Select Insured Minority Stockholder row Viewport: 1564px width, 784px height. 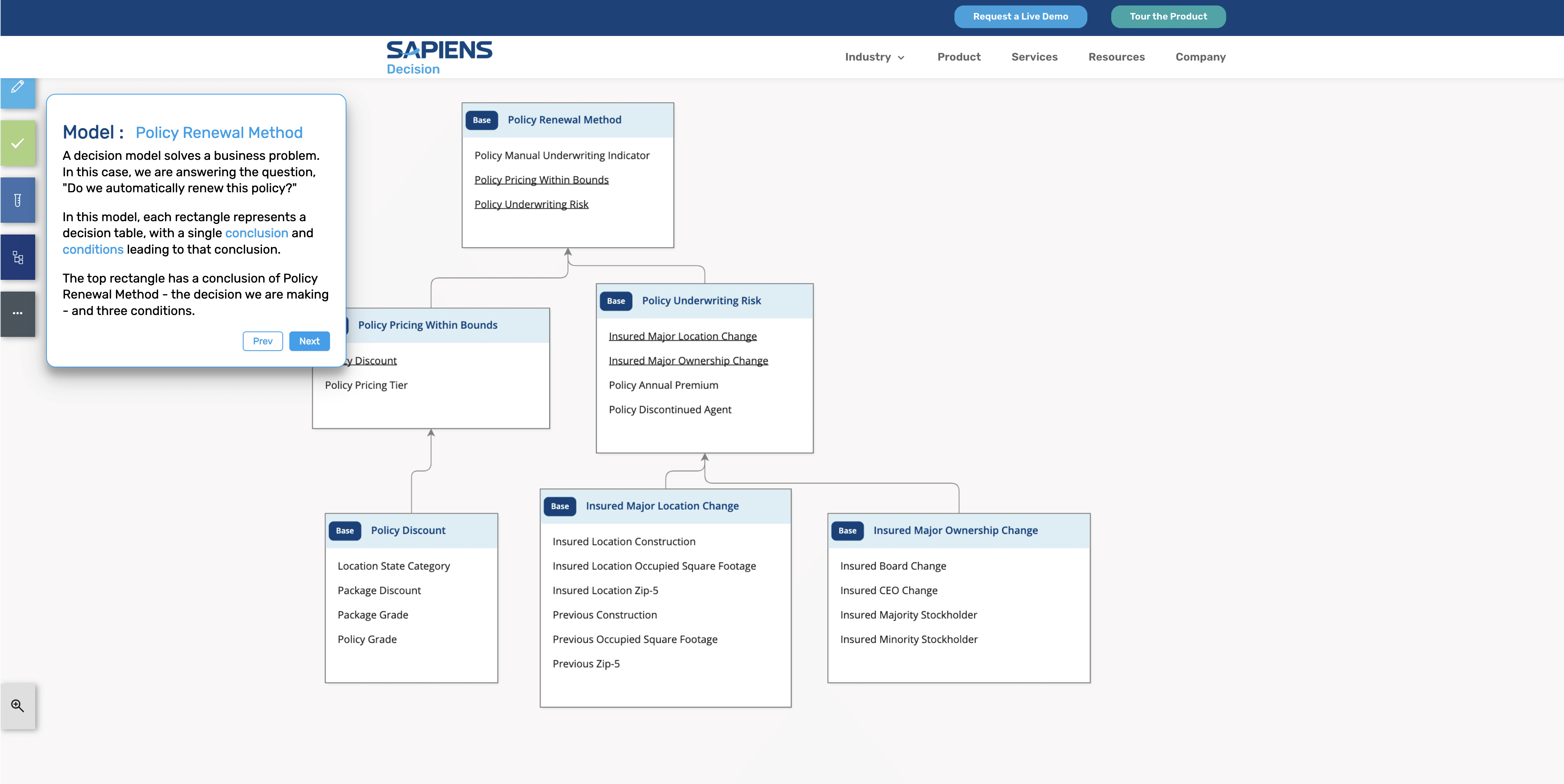click(908, 639)
